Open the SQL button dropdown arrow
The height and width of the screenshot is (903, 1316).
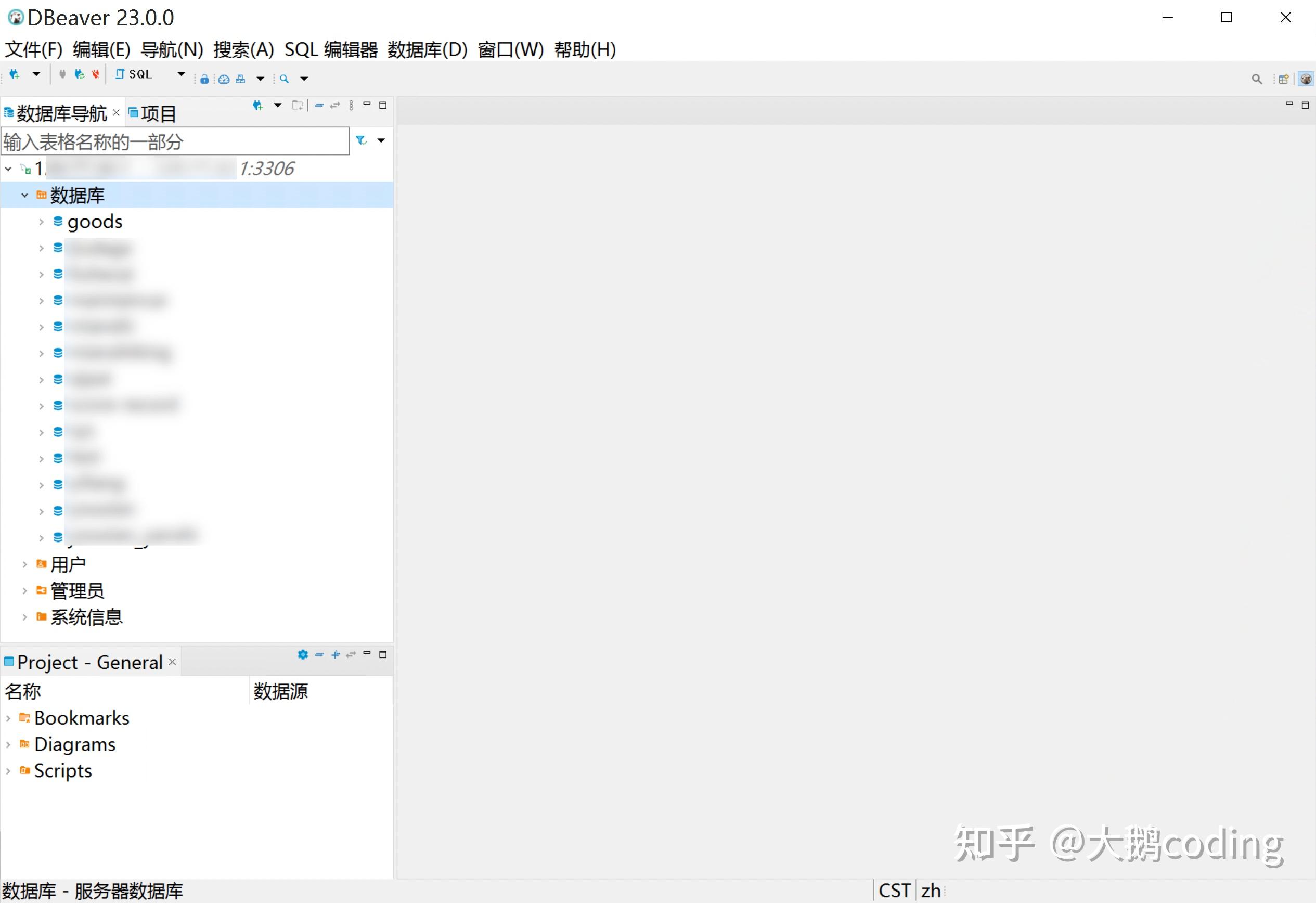tap(181, 74)
